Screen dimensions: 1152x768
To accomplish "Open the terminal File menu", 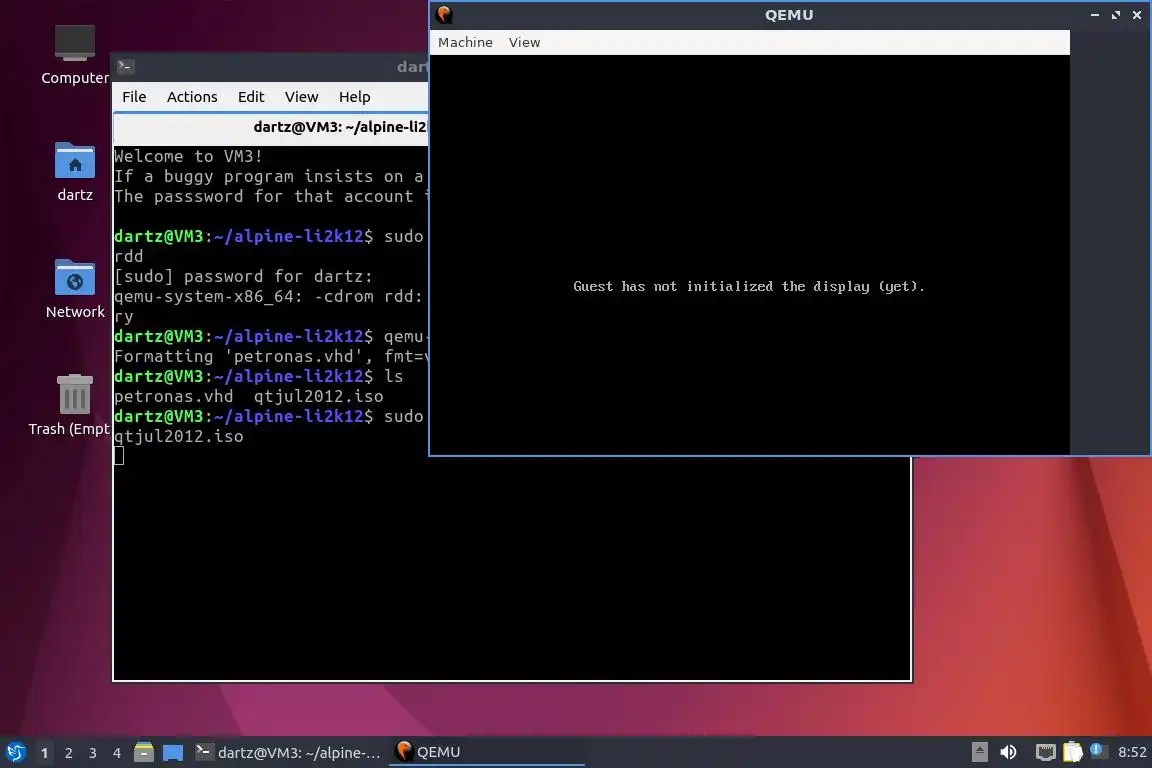I will (x=134, y=97).
